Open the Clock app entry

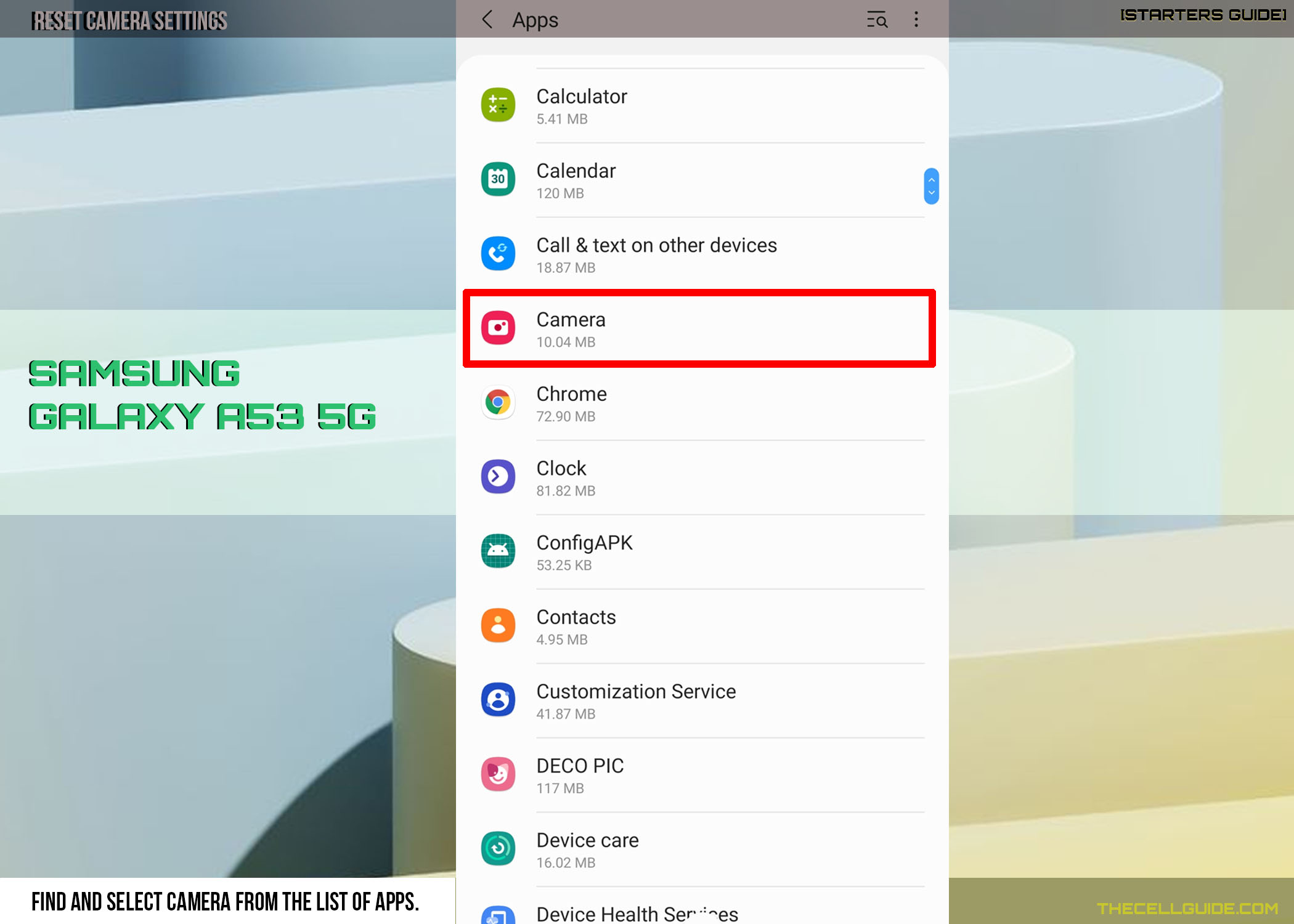(x=702, y=477)
